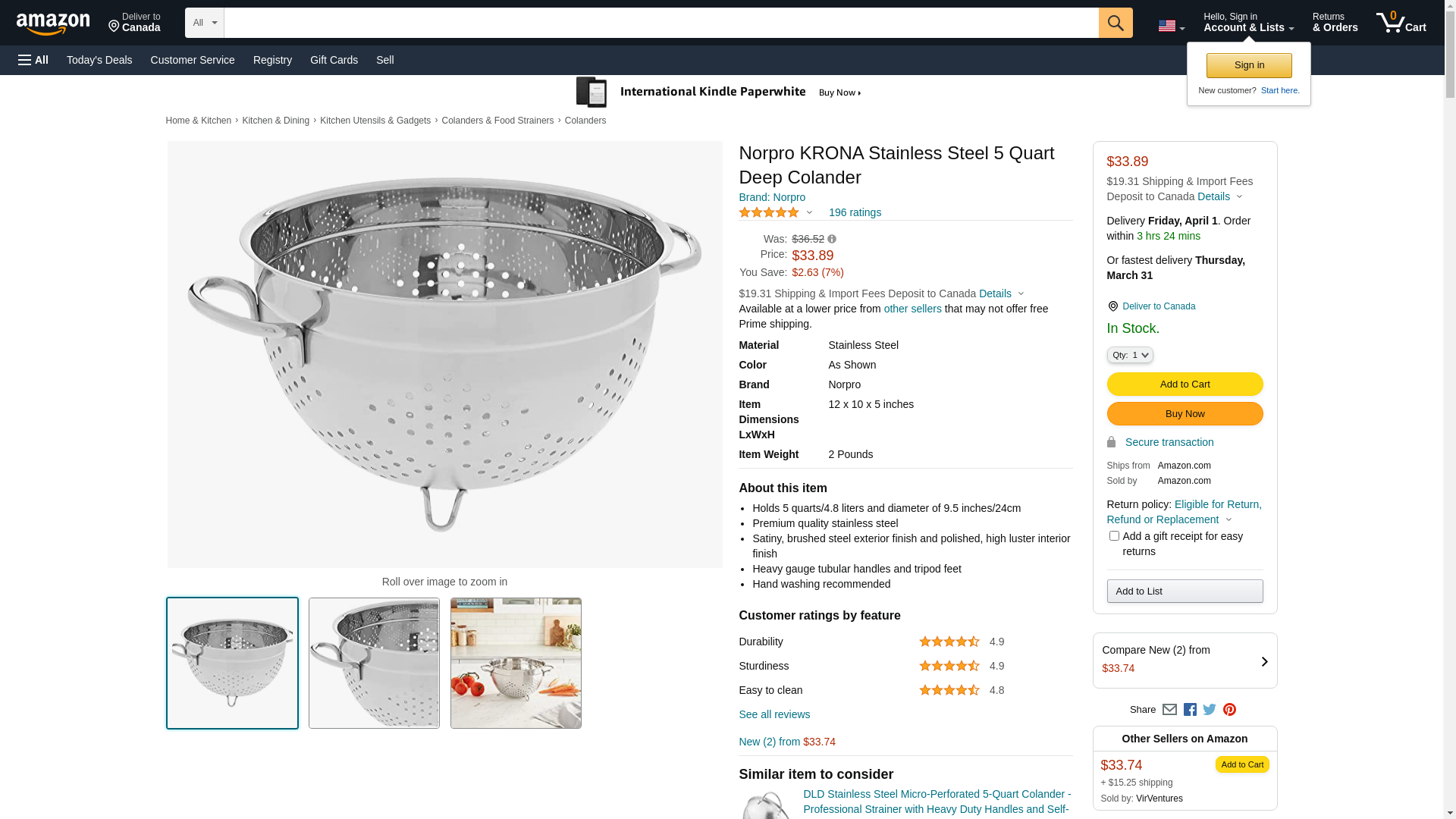Share the product on Pinterest
The image size is (1456, 819).
point(1229,710)
